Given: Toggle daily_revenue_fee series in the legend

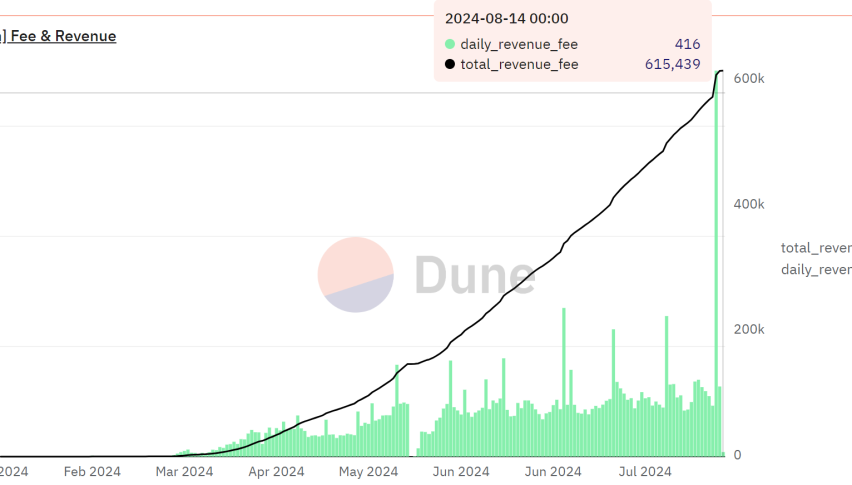Looking at the screenshot, I should point(816,270).
